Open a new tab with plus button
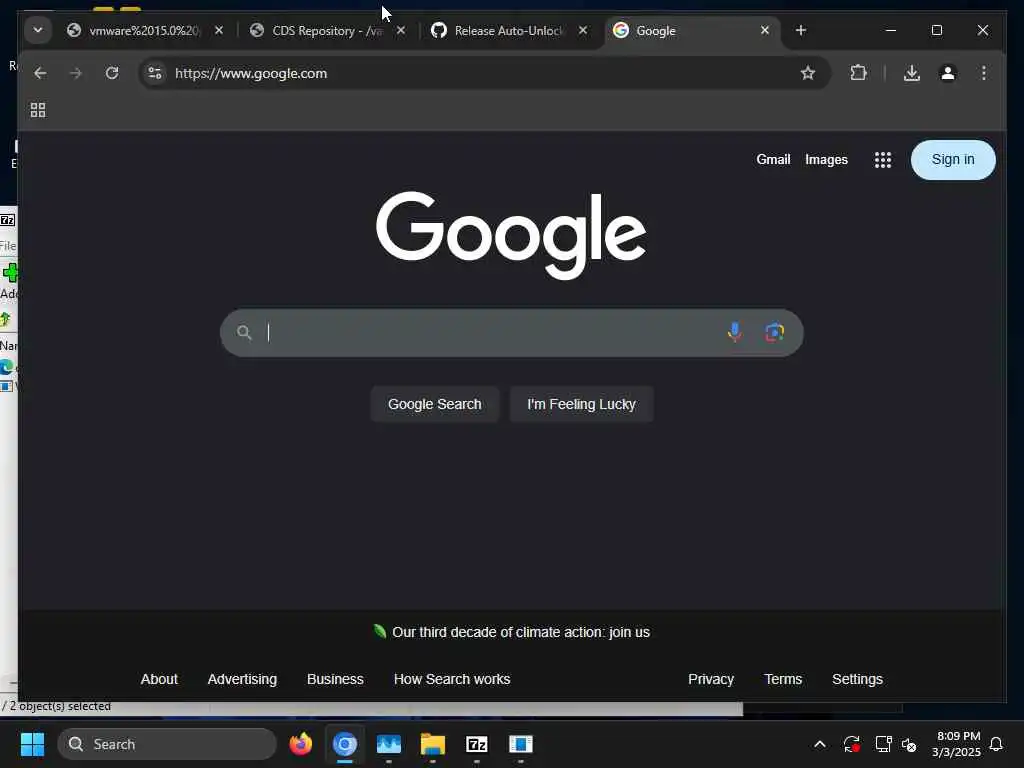The height and width of the screenshot is (768, 1024). coord(801,30)
